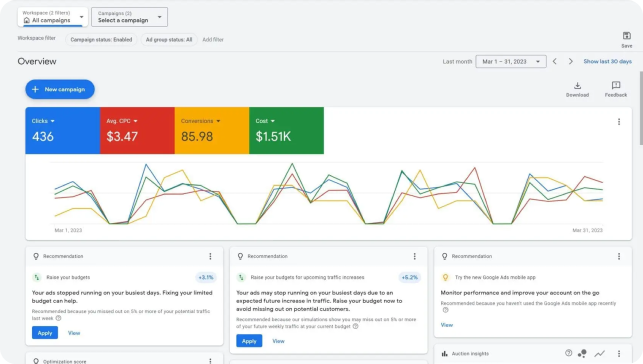
Task: Apply the upcoming traffic increases budget recommendation
Action: [249, 341]
